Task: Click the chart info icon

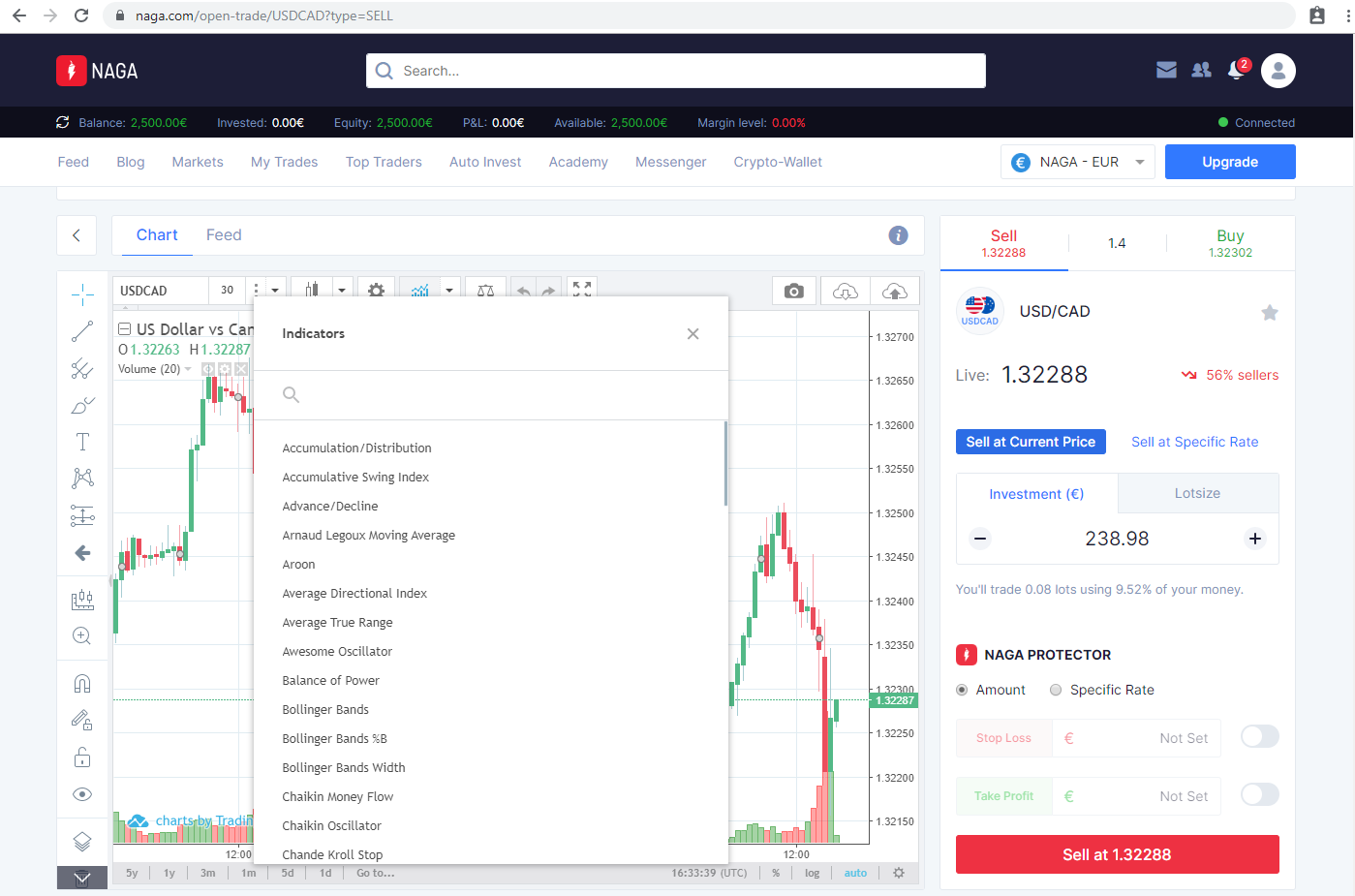Action: [899, 235]
